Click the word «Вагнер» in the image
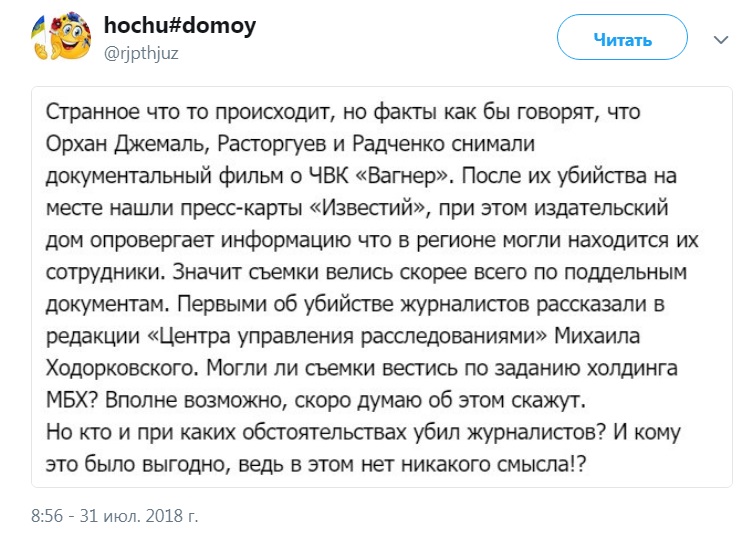755x542 pixels. (x=403, y=176)
